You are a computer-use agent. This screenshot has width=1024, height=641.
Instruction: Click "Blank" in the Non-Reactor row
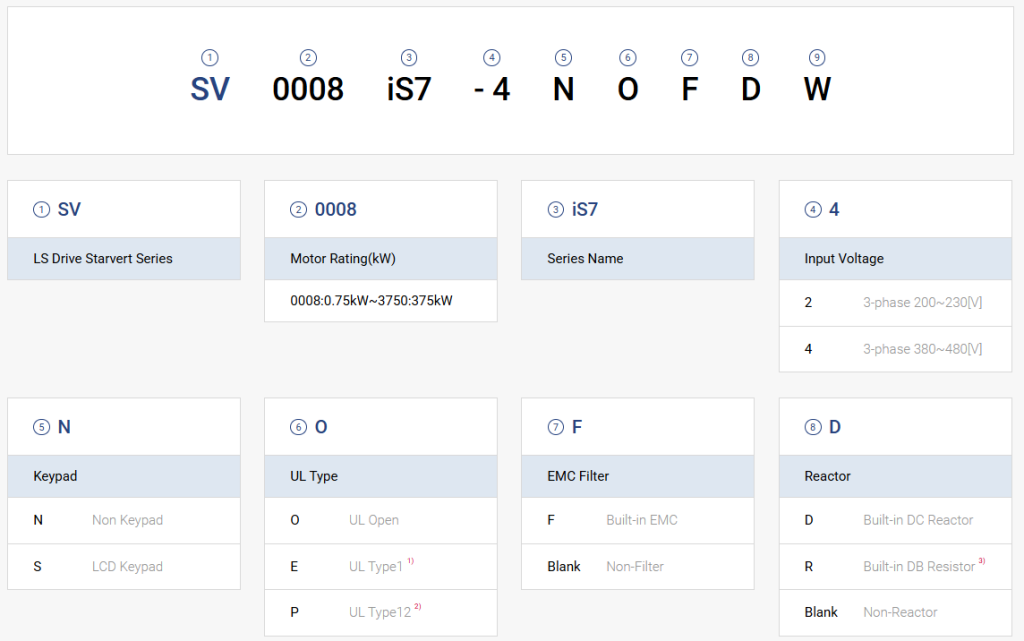coord(821,612)
